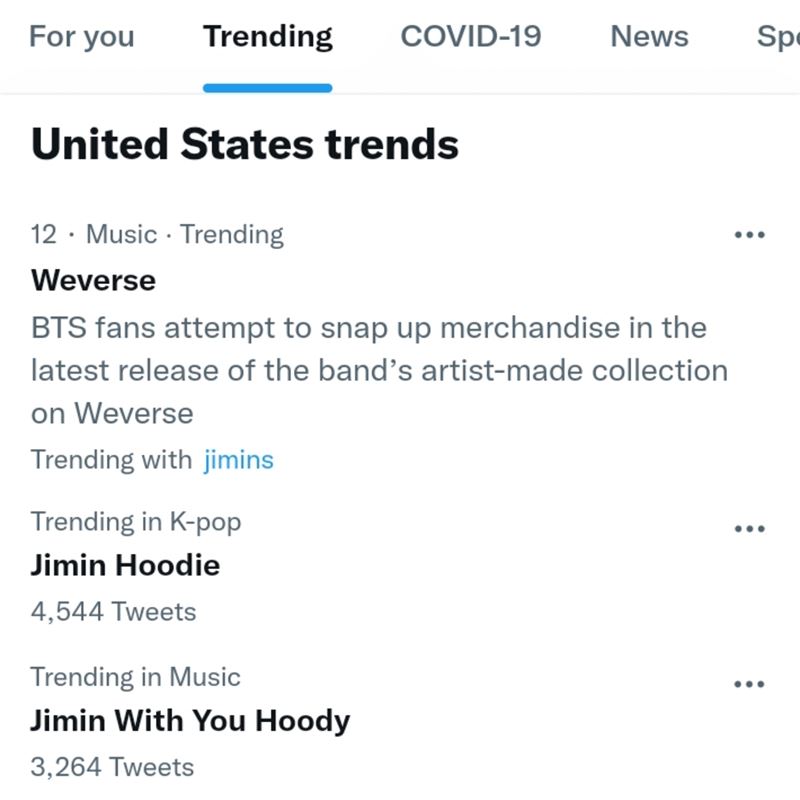Screen dimensions: 800x800
Task: Open the Jimin With You Hoody trend
Action: pos(190,721)
